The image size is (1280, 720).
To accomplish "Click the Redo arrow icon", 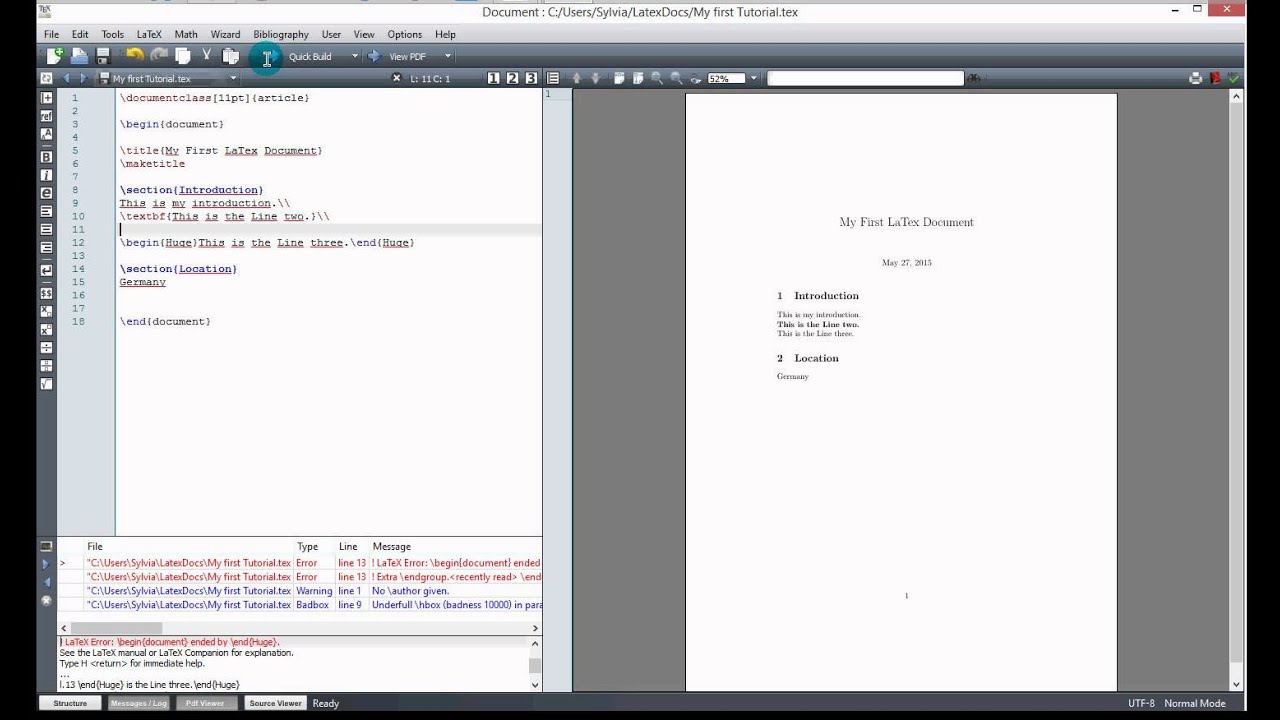I will click(x=158, y=56).
